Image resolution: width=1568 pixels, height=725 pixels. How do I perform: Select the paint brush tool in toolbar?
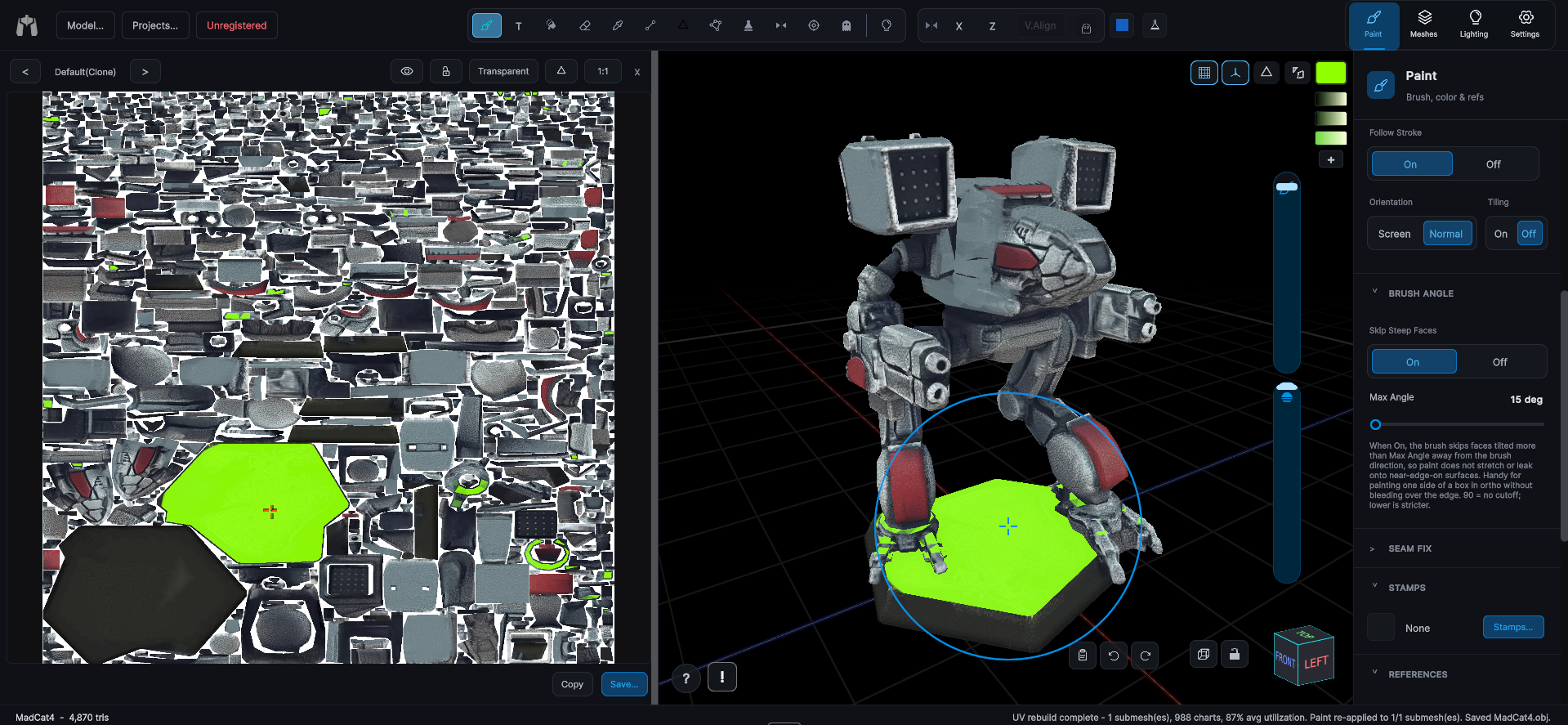click(486, 25)
